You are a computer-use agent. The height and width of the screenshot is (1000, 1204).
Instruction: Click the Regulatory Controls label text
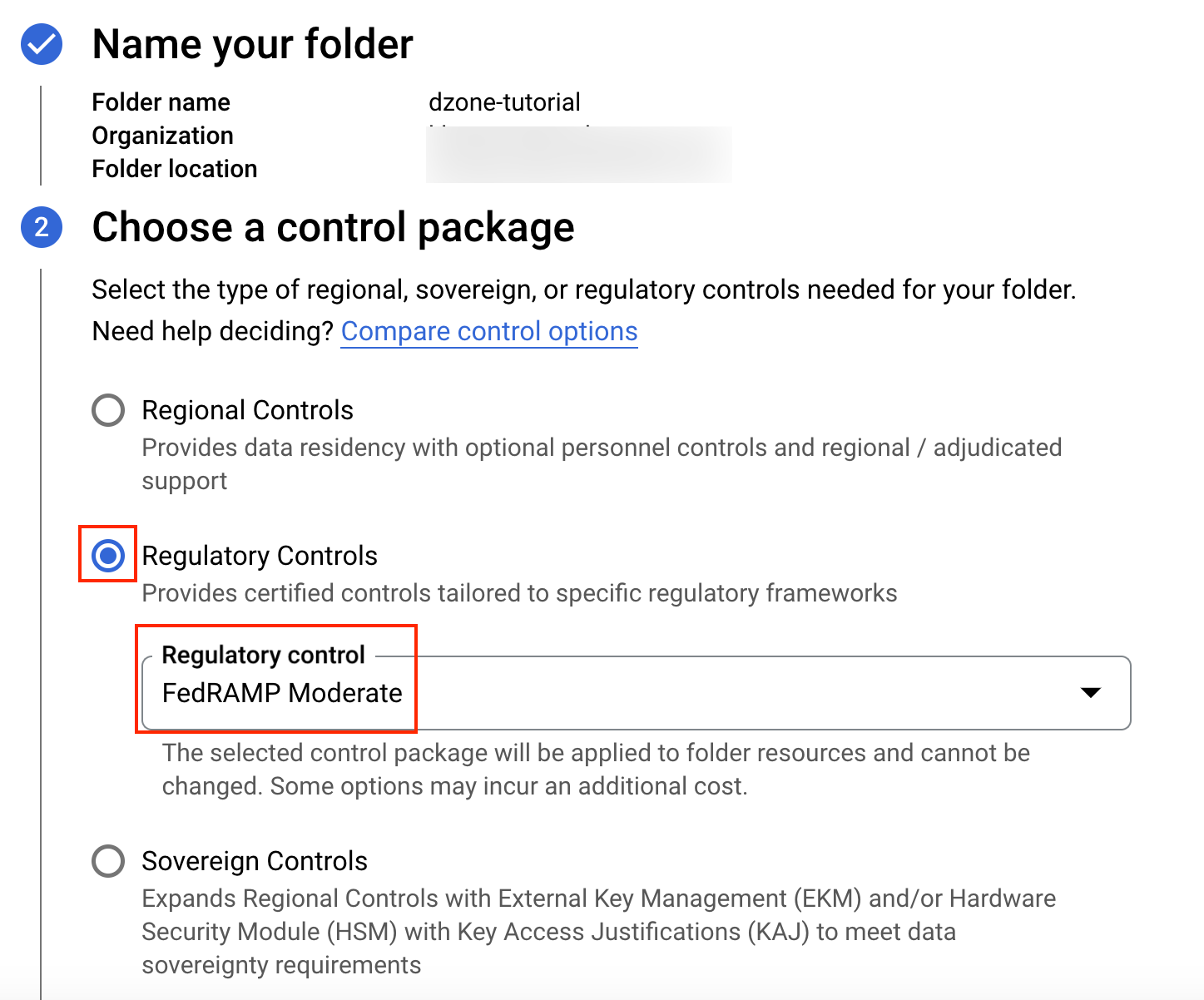260,555
